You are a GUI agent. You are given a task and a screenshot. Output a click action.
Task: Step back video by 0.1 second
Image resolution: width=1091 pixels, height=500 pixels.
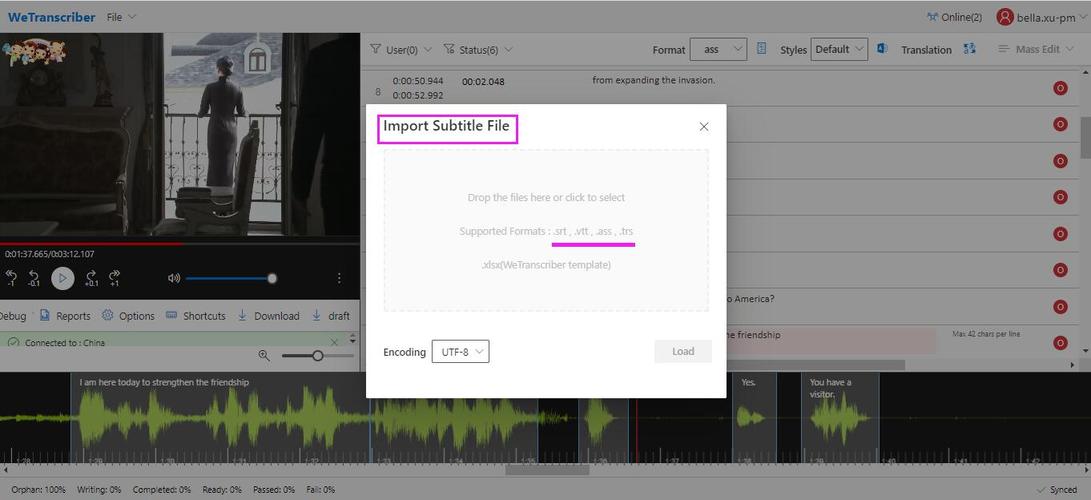point(34,278)
